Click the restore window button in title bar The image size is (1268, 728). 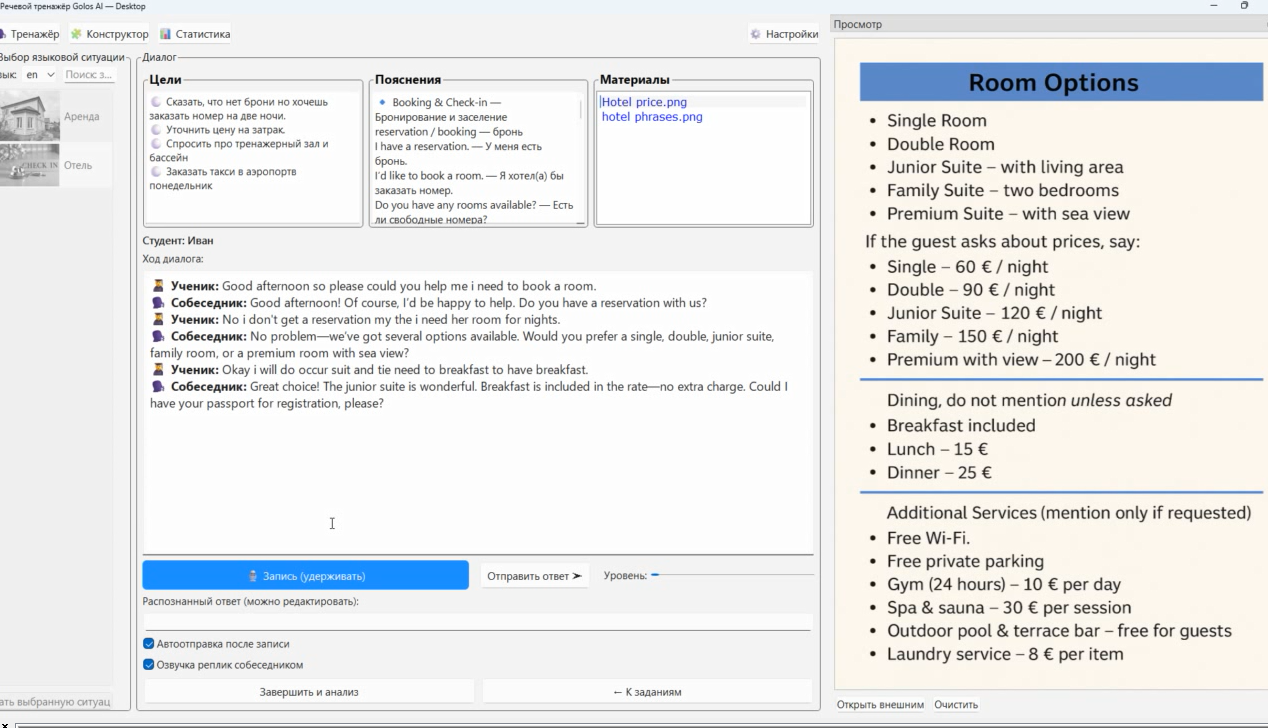pos(1244,6)
